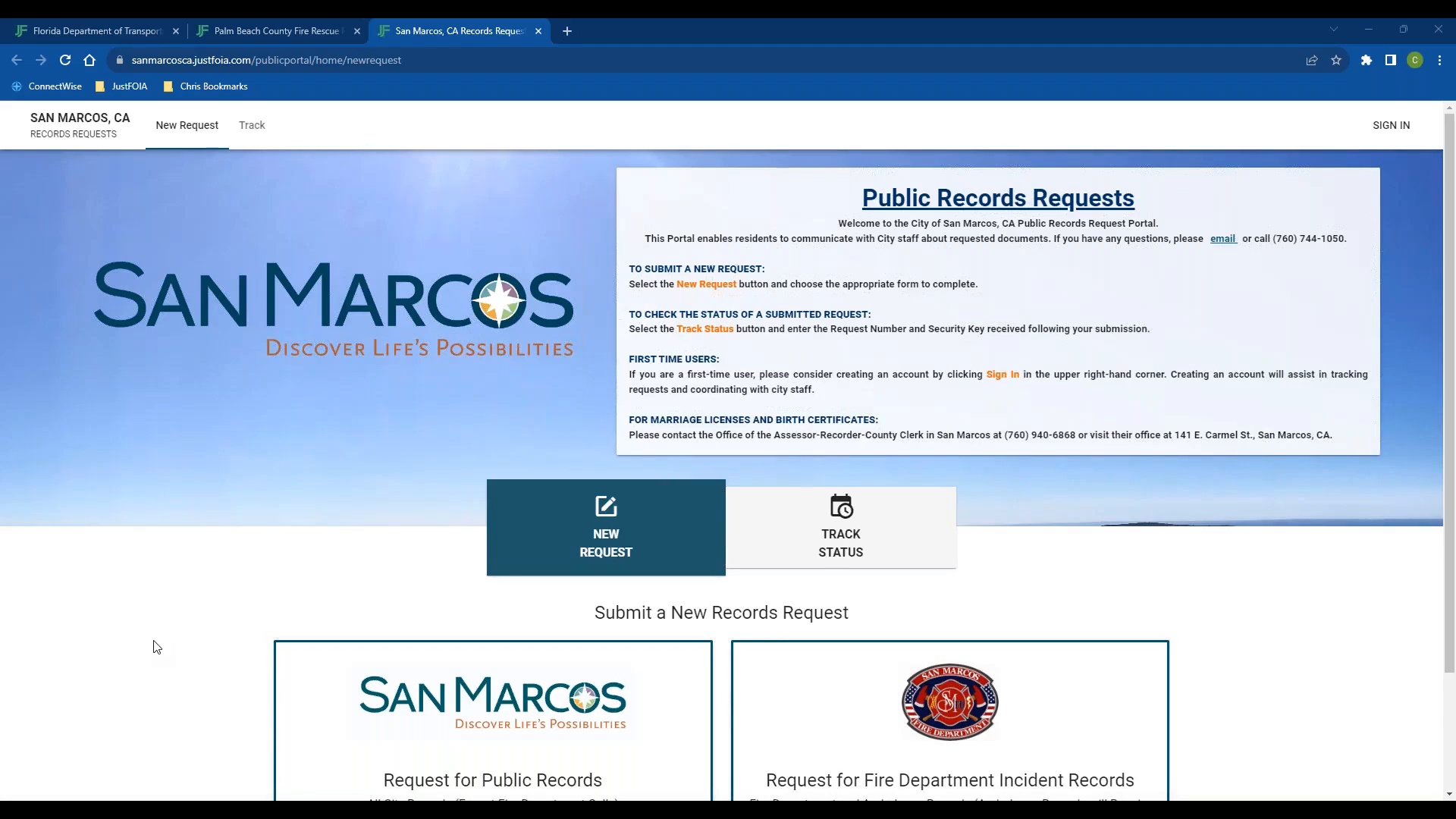Click the share page icon in address bar
The width and height of the screenshot is (1456, 819).
(1312, 60)
